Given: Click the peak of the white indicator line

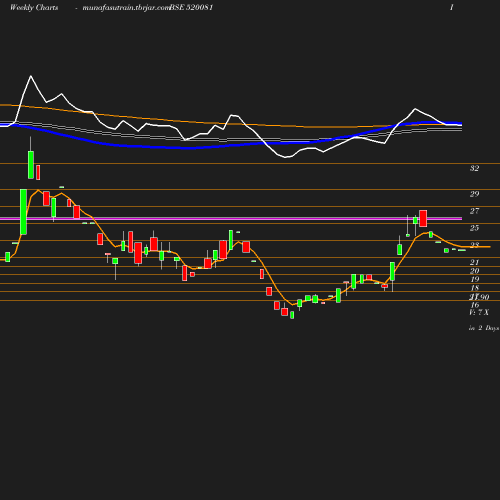Looking at the screenshot, I should [x=31, y=76].
